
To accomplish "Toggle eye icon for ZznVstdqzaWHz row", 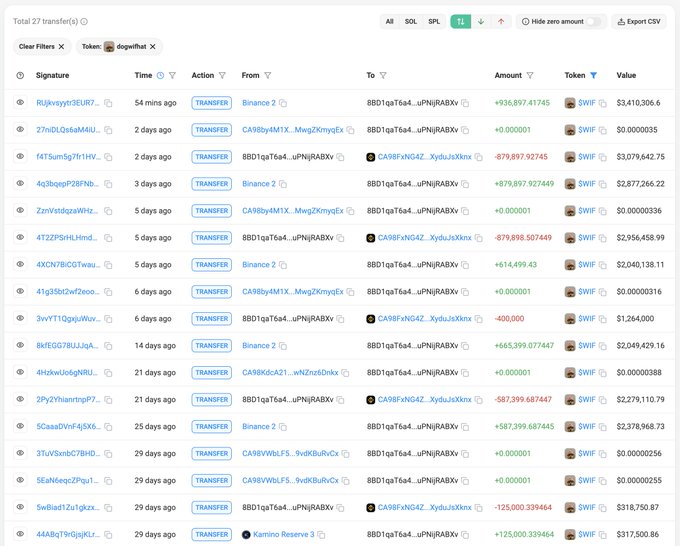I will tap(20, 210).
